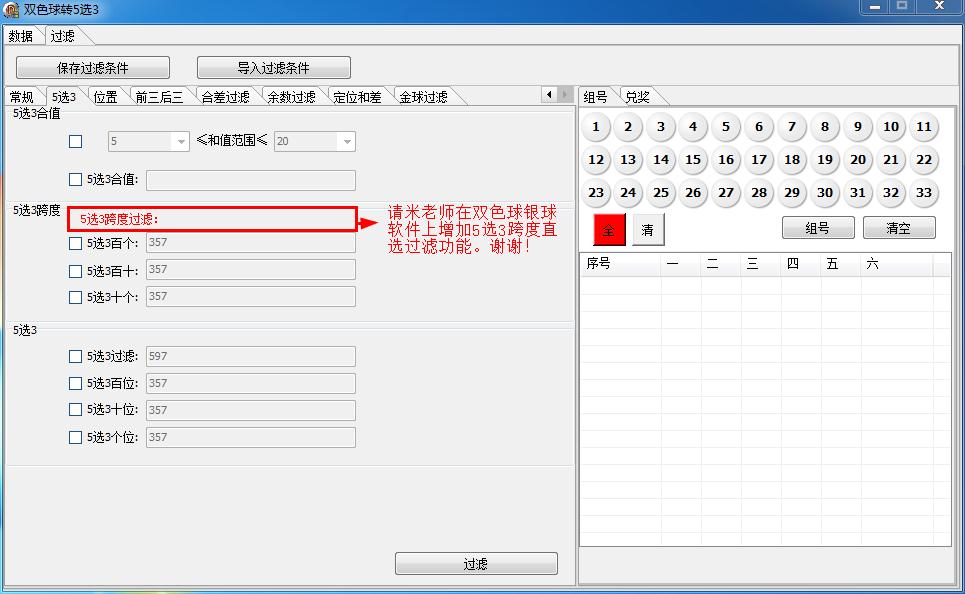Select number ball 1

pyautogui.click(x=595, y=127)
